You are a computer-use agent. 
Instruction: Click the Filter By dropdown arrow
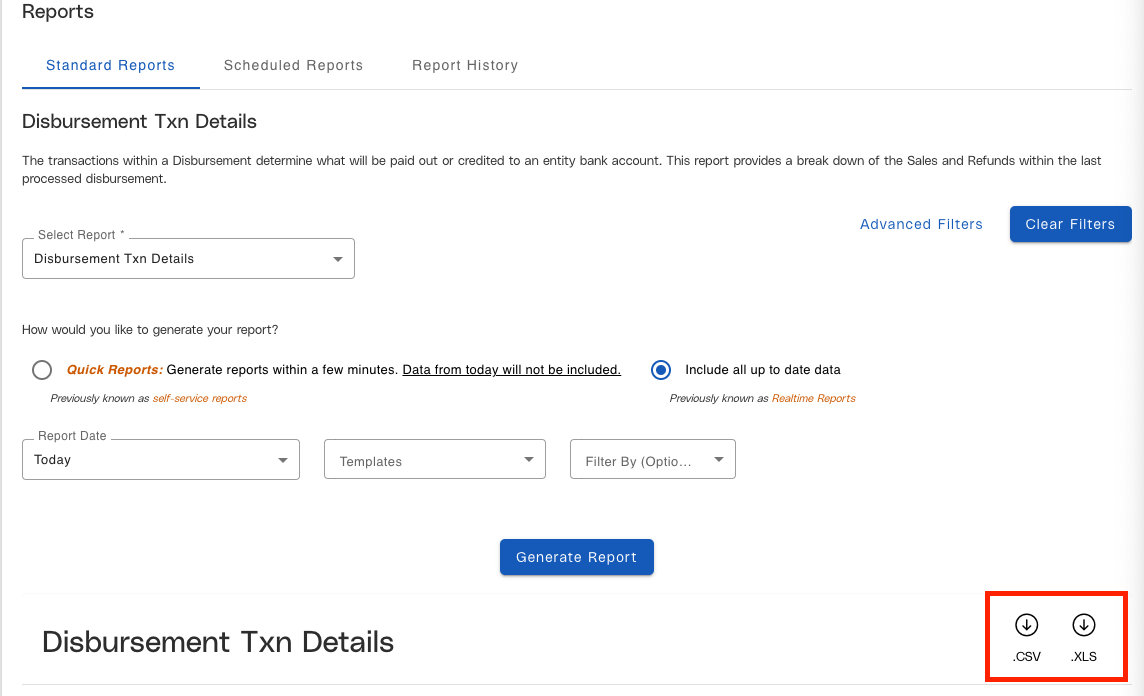click(x=719, y=460)
